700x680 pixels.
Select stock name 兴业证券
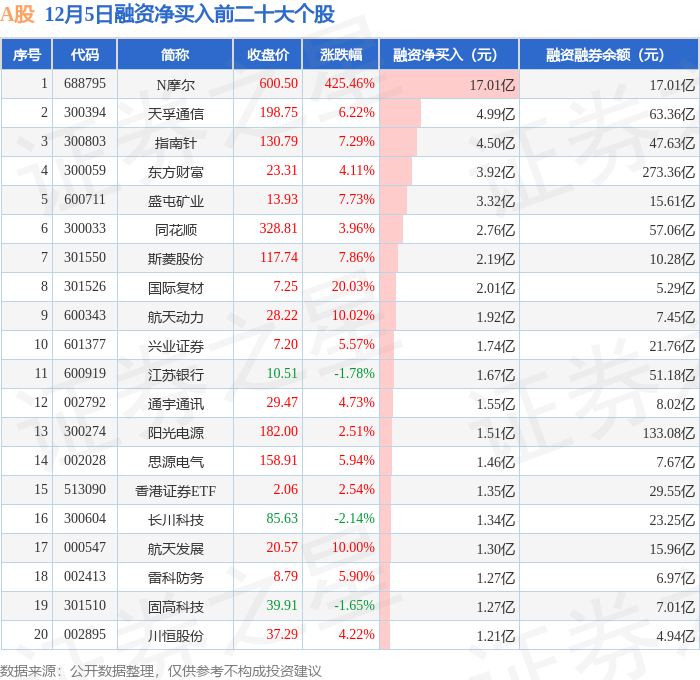175,346
